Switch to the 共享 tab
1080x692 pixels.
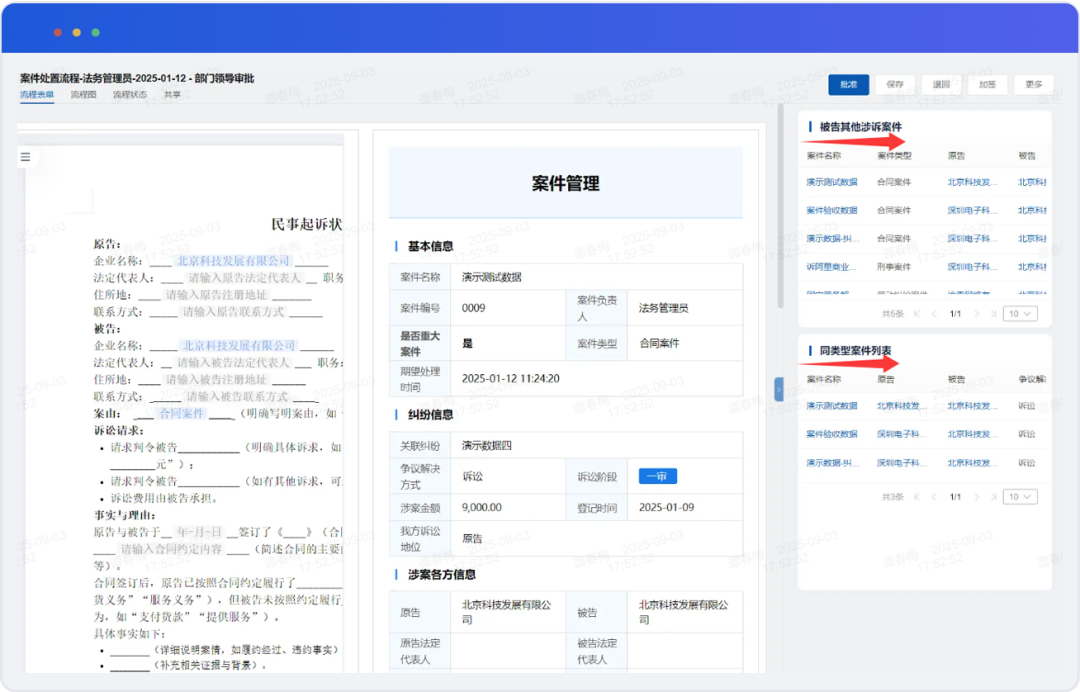pos(172,95)
